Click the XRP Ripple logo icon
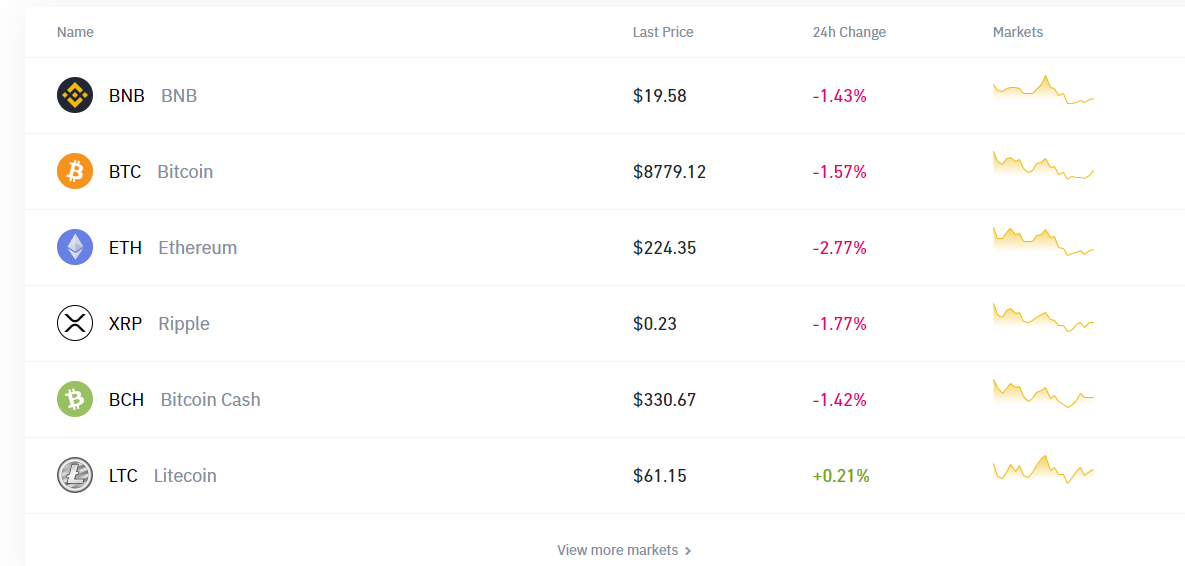 coord(75,323)
